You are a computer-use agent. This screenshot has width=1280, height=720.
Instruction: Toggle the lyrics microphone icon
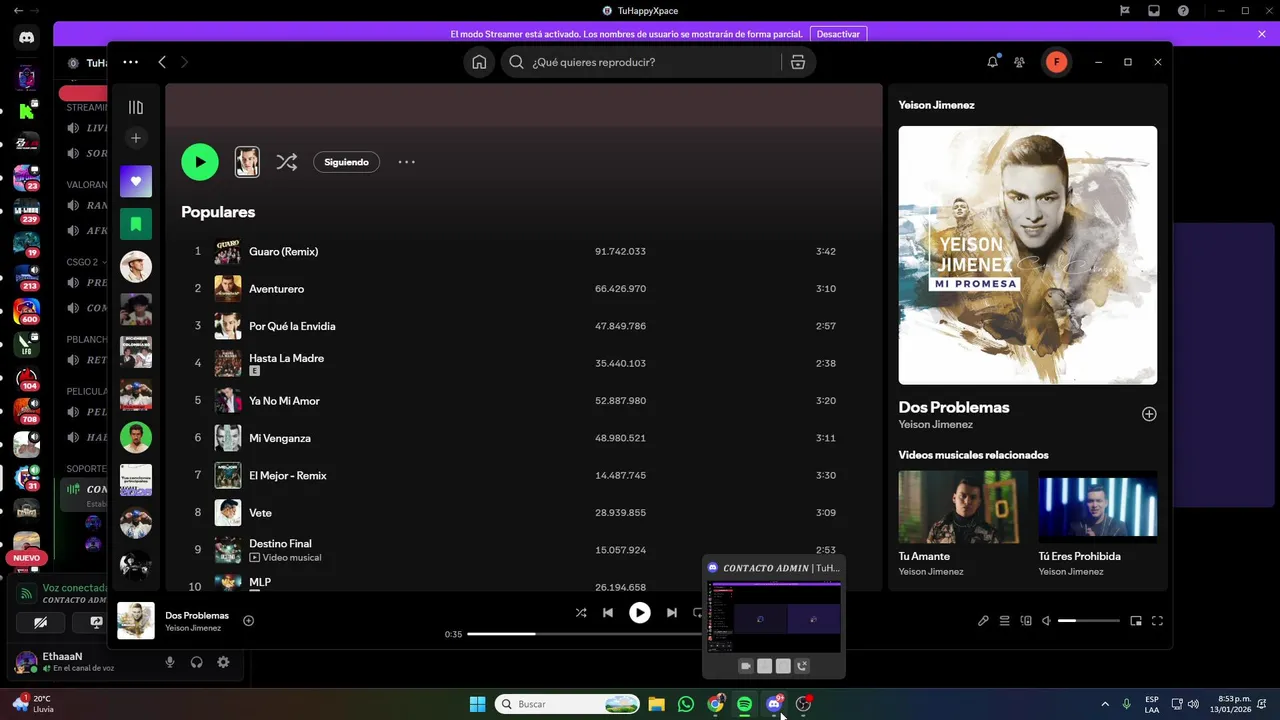pyautogui.click(x=983, y=621)
